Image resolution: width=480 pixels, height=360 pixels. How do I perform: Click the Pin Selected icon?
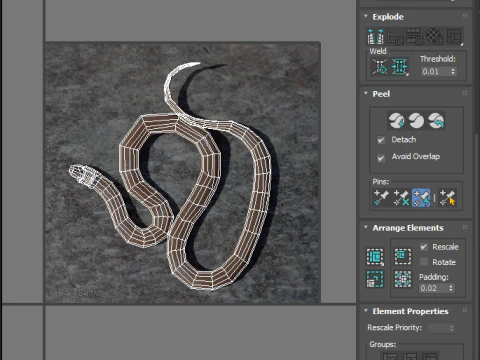(381, 198)
